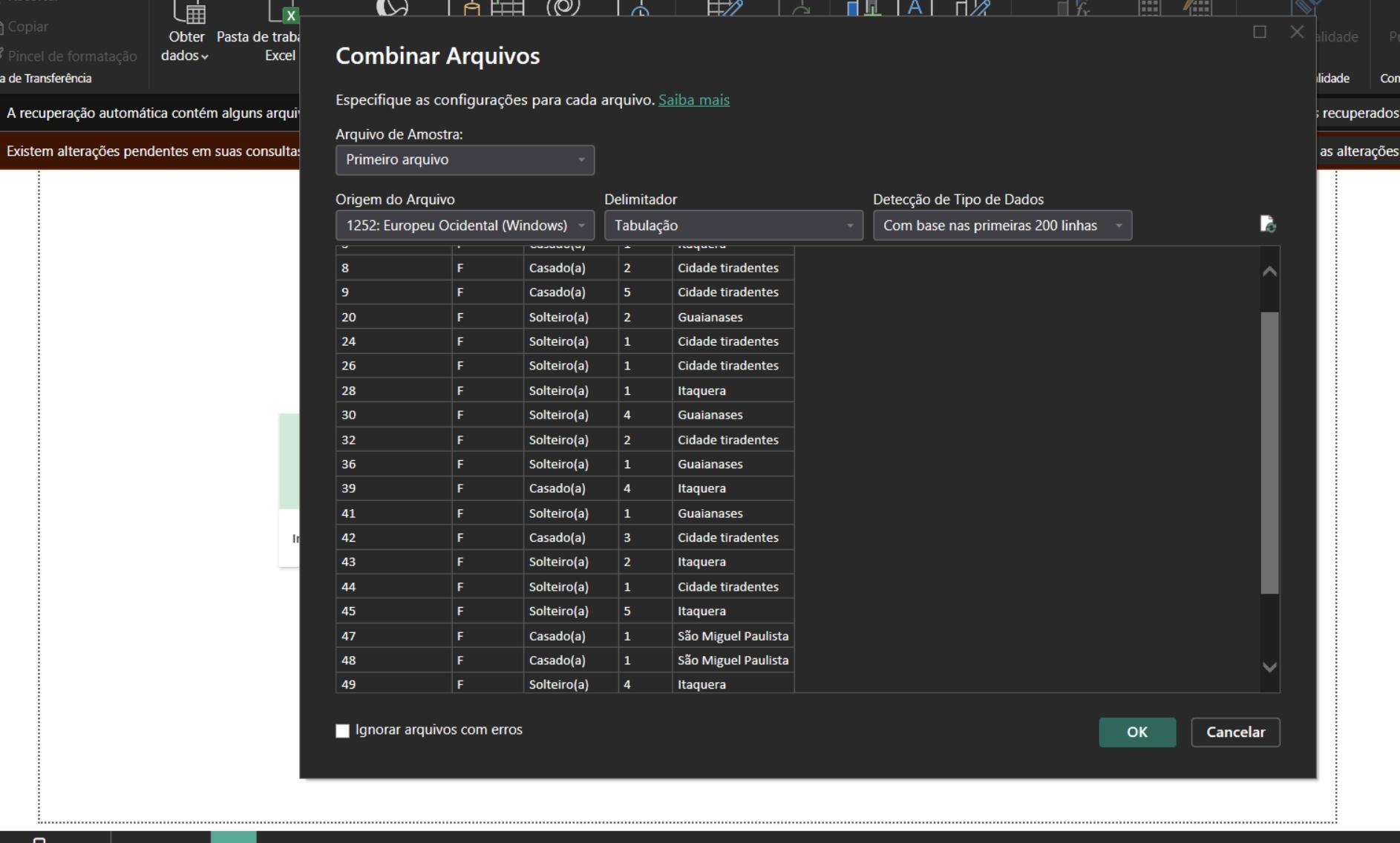Select the value 3 in row 42
Viewport: 1400px width, 843px height.
(645, 537)
